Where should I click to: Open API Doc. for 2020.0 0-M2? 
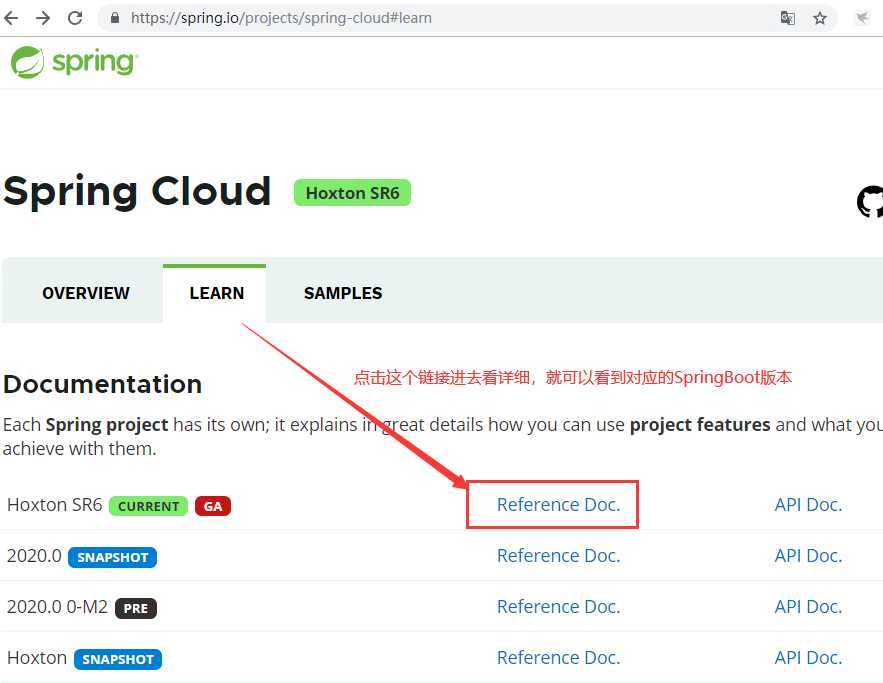808,607
